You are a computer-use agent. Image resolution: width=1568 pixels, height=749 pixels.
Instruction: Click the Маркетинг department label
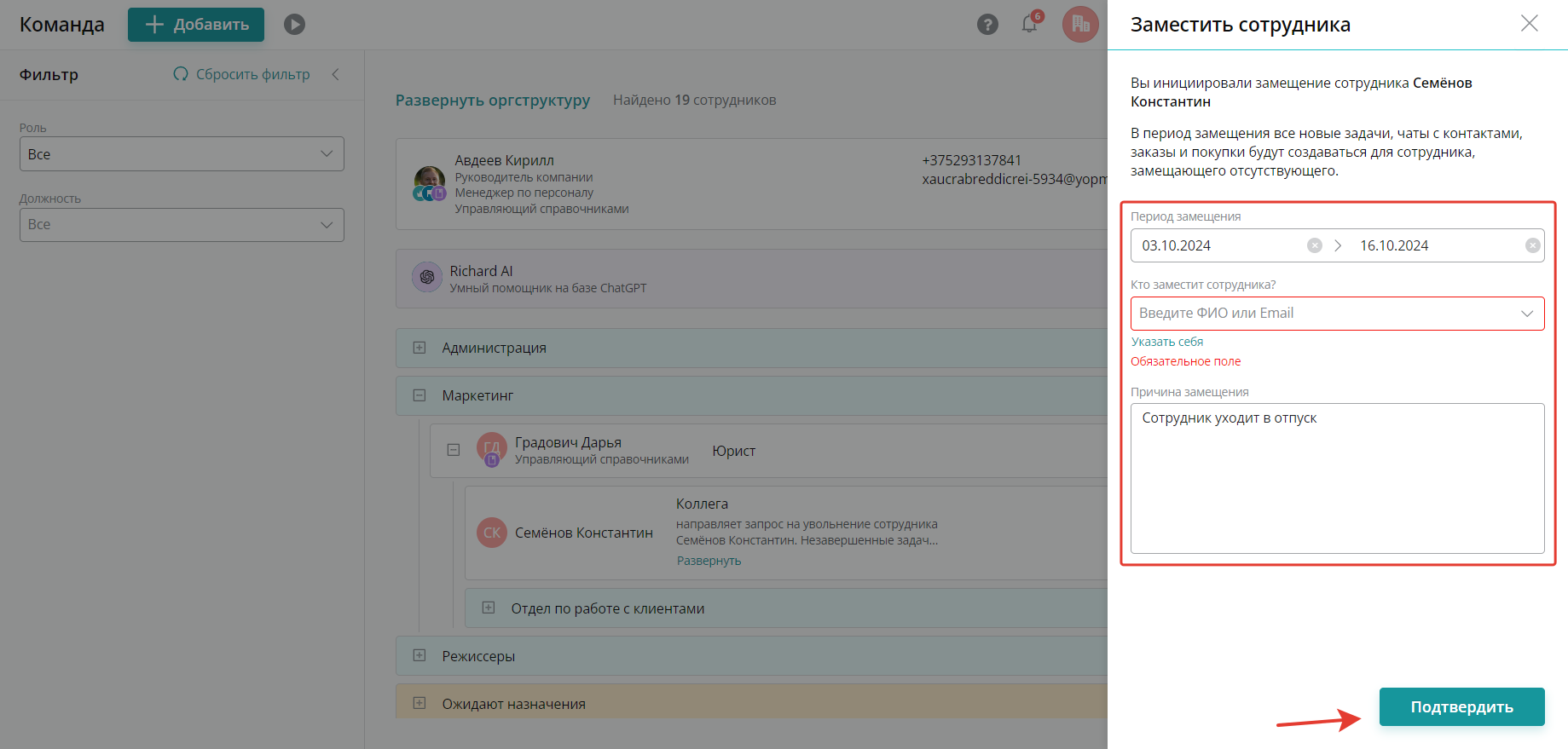coord(477,395)
